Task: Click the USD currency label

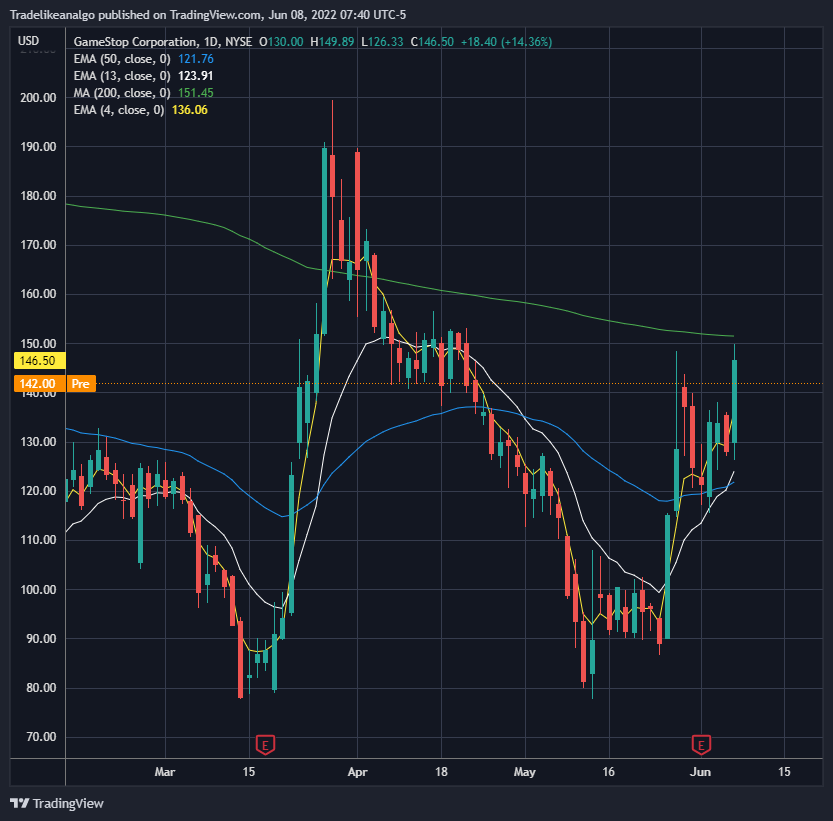Action: [x=29, y=41]
